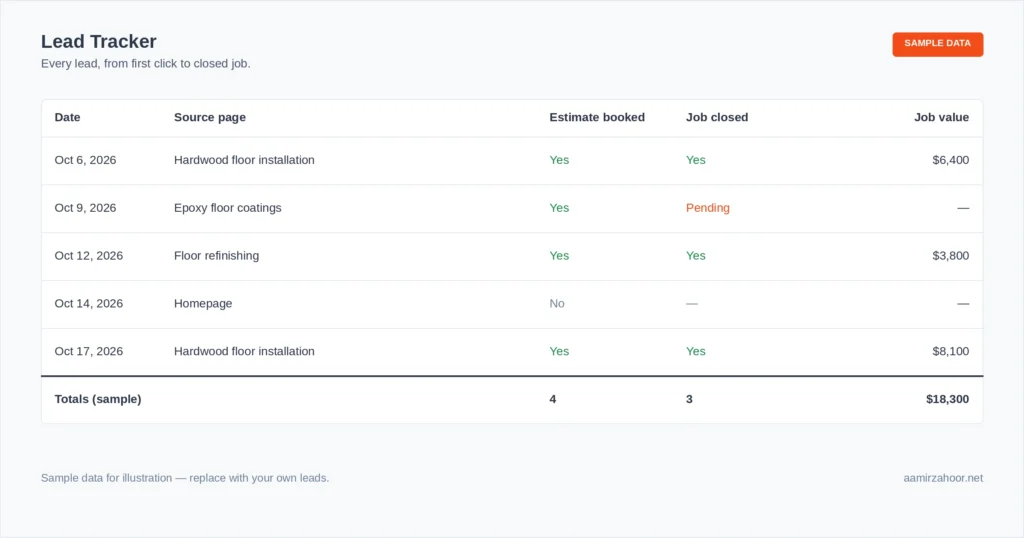The image size is (1024, 538).
Task: Click the Totals (sample) label
Action: [98, 399]
